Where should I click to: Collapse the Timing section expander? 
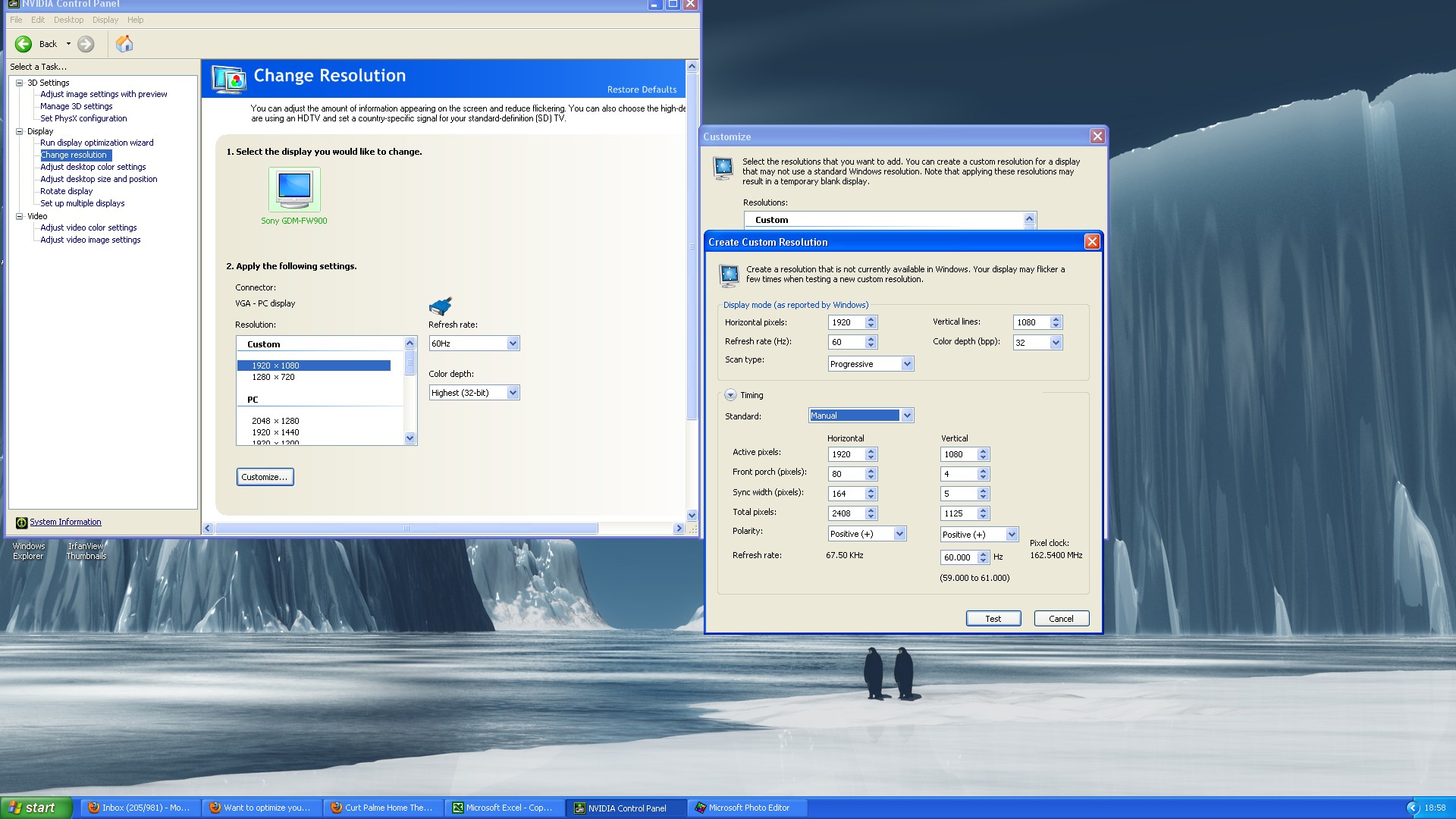[730, 395]
